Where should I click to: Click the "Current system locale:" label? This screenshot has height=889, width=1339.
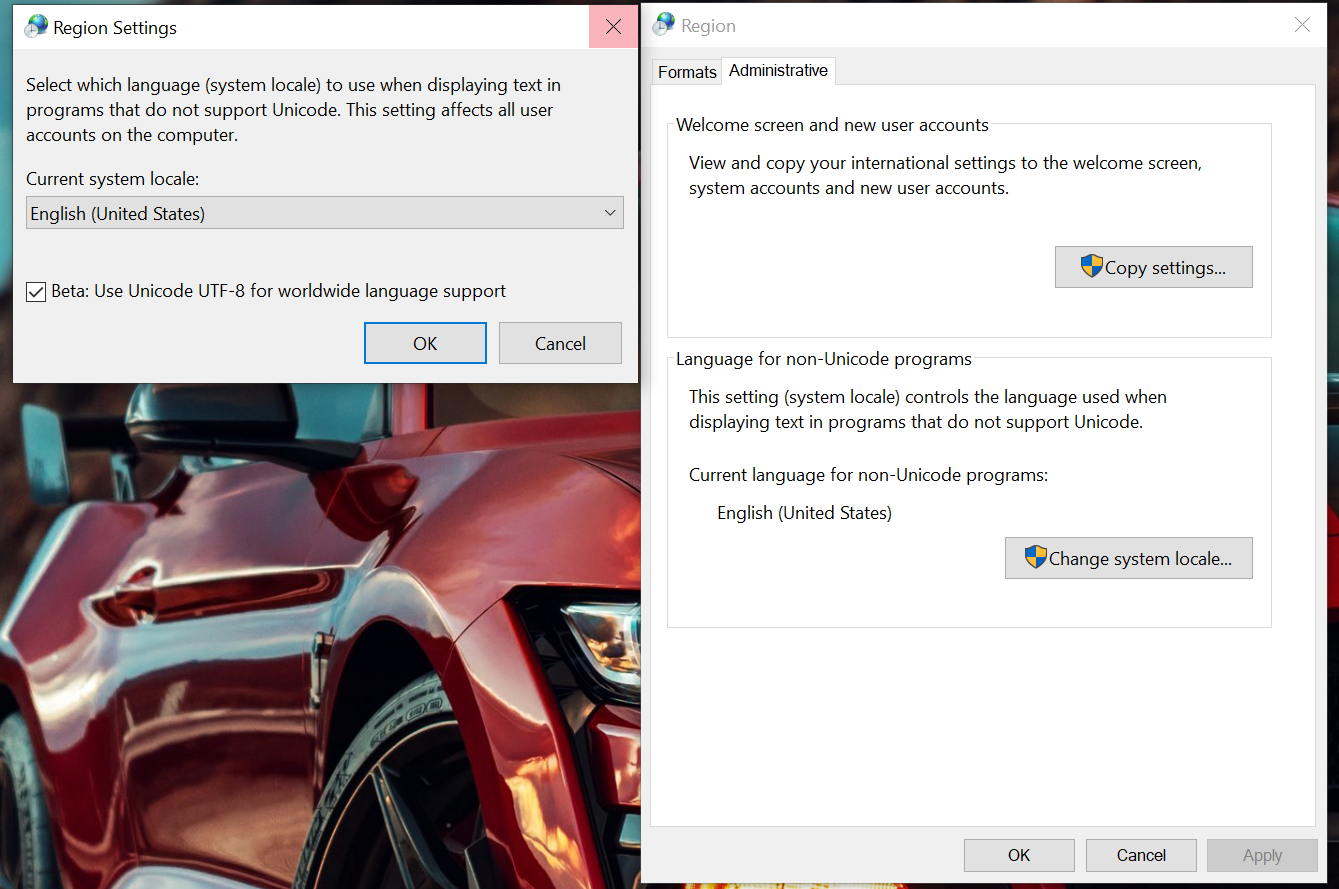[x=113, y=179]
